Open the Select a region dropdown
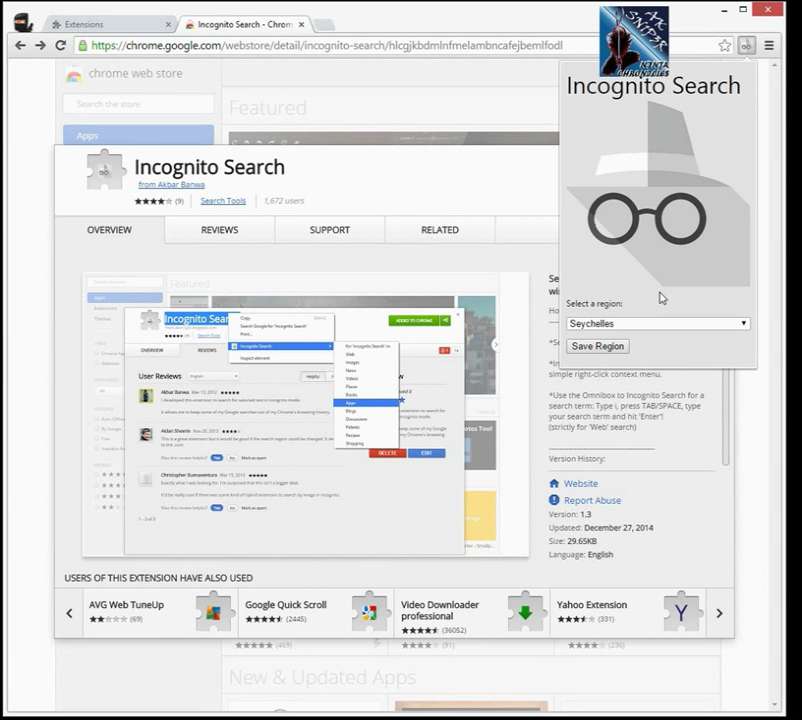 [658, 324]
